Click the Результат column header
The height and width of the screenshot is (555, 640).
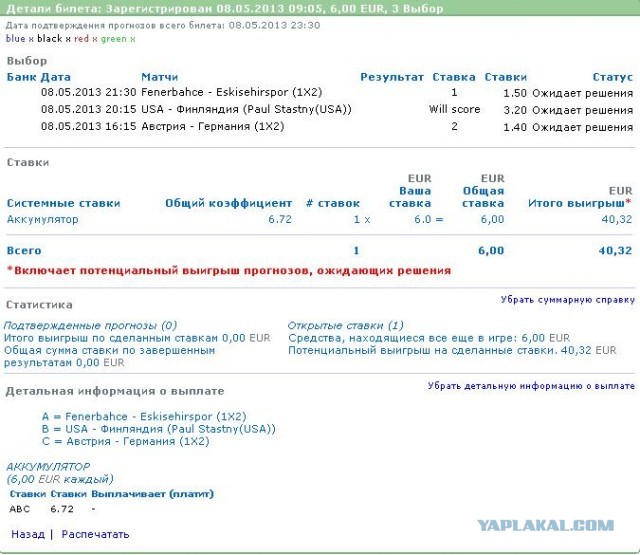click(x=392, y=77)
